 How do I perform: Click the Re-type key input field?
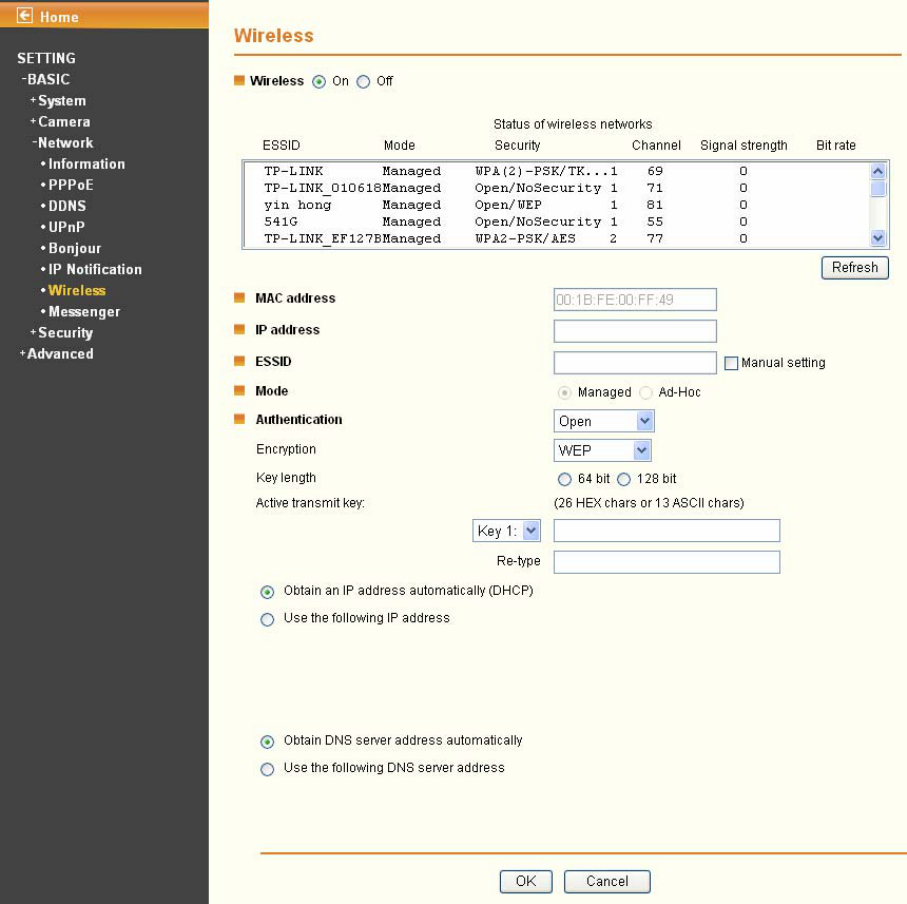(666, 562)
